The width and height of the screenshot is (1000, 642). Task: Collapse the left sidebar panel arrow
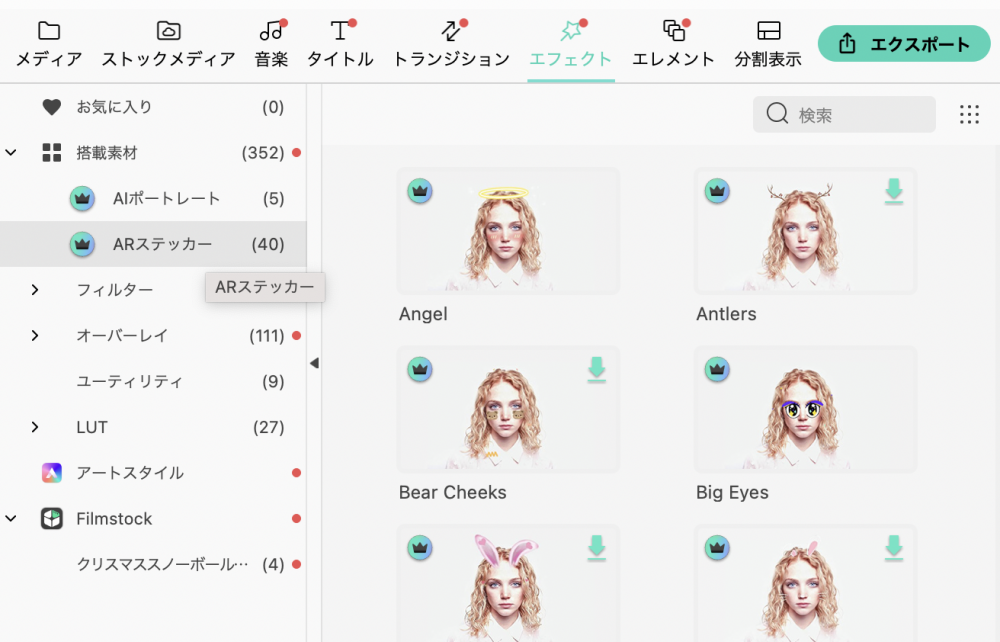tap(314, 363)
